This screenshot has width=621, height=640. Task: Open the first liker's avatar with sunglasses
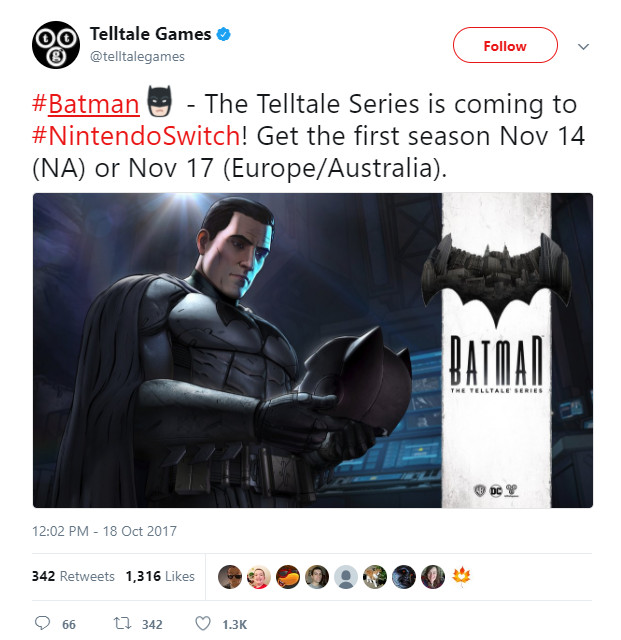[x=230, y=577]
